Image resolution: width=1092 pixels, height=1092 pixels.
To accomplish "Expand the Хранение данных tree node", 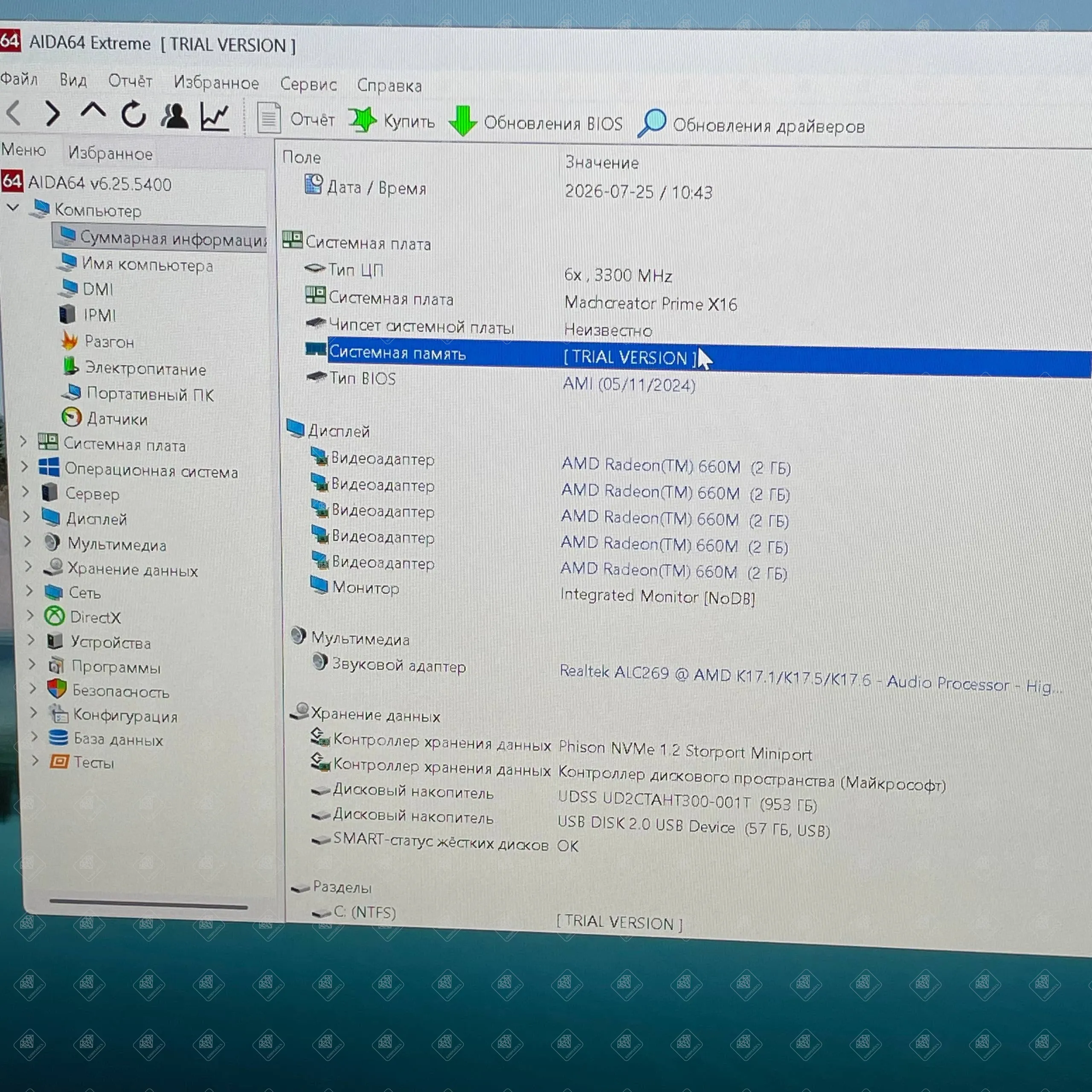I will [29, 566].
